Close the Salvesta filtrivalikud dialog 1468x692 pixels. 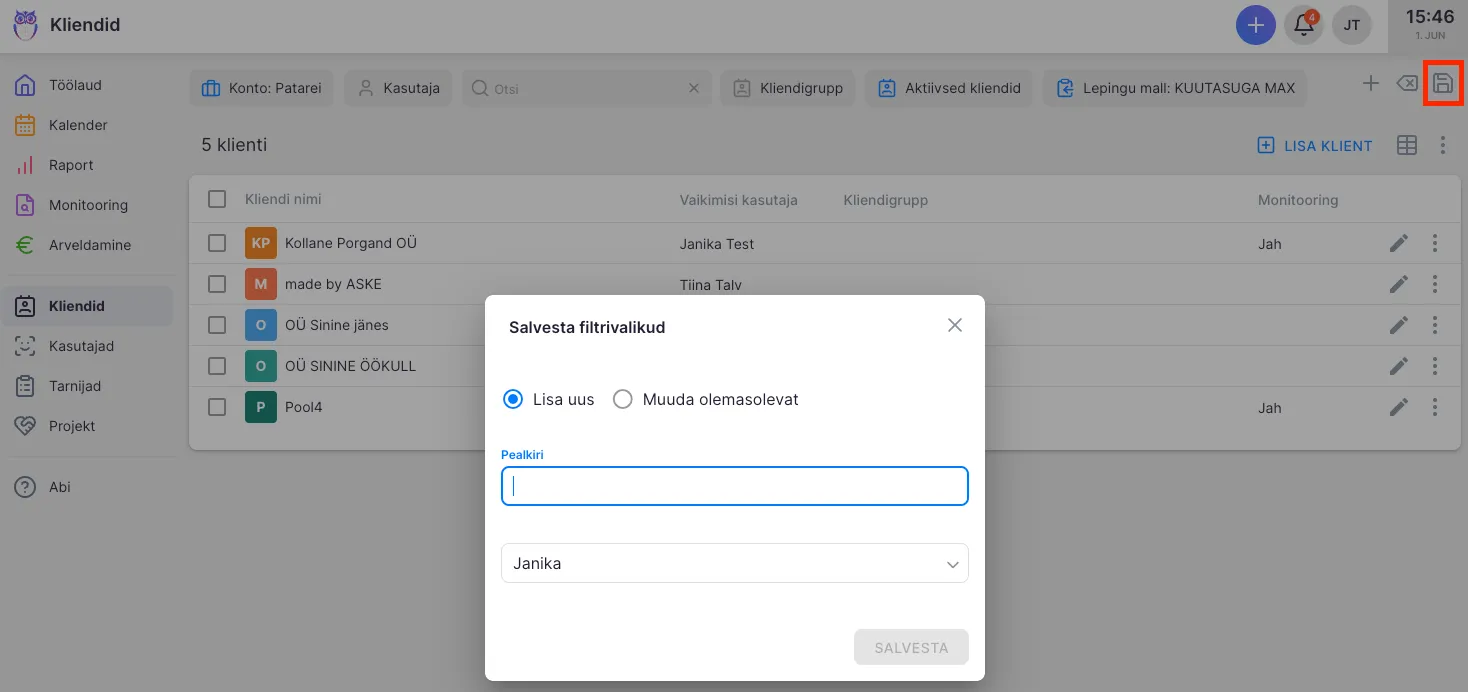tap(954, 325)
